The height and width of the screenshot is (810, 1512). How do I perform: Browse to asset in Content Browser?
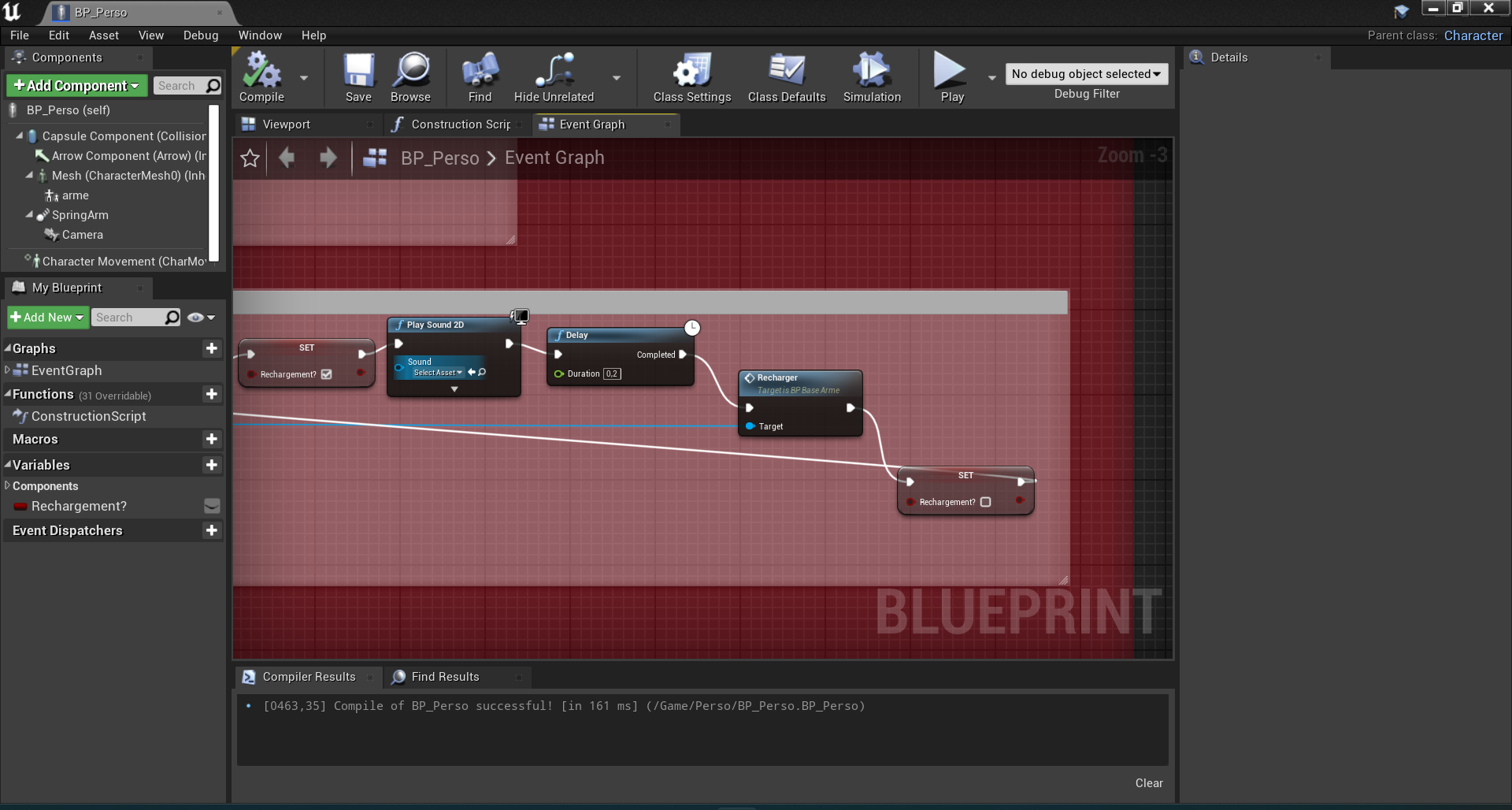[410, 77]
